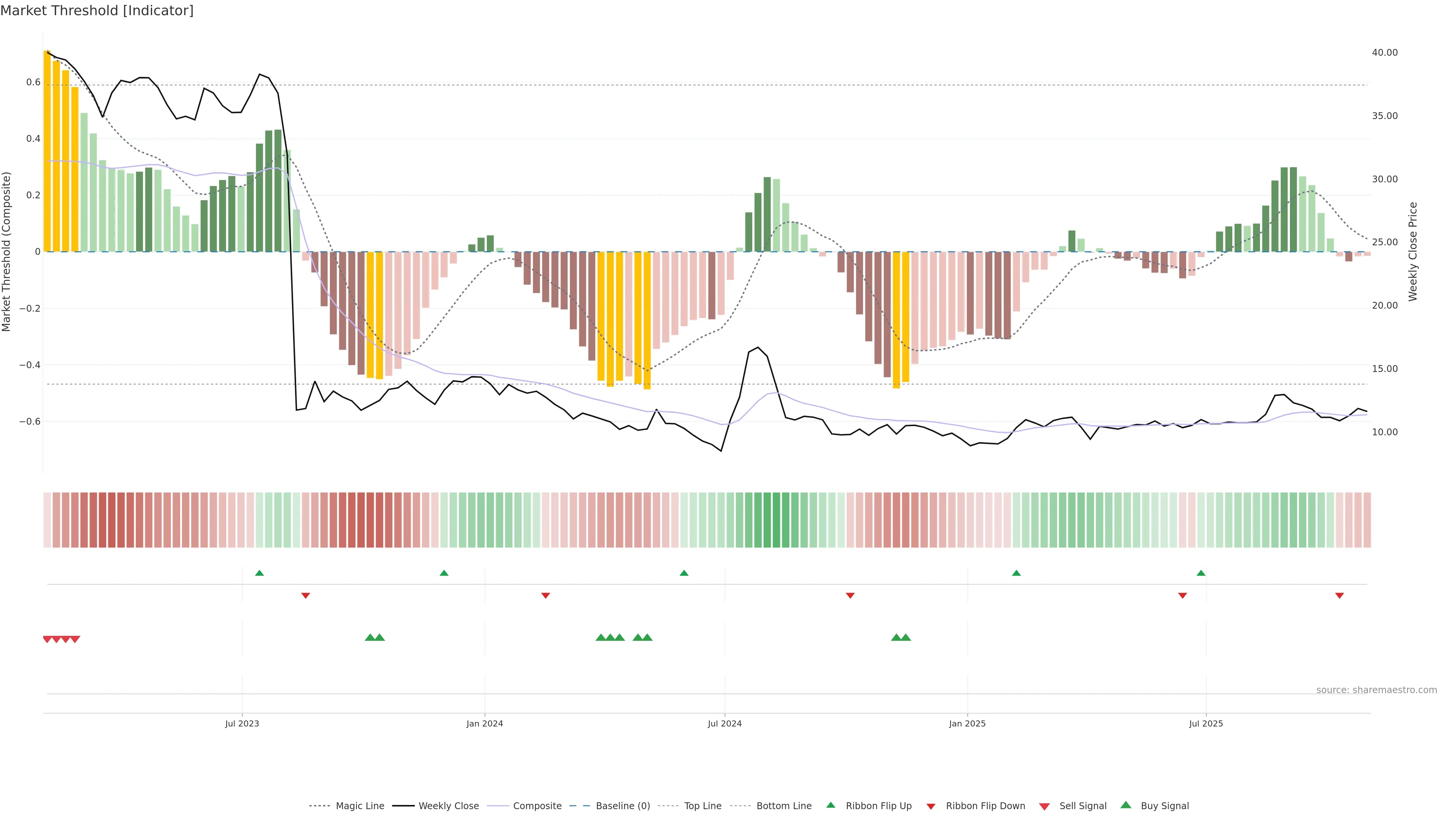Click the rightmost red ribbon flip down marker
This screenshot has height=819, width=1456.
coord(1339,596)
